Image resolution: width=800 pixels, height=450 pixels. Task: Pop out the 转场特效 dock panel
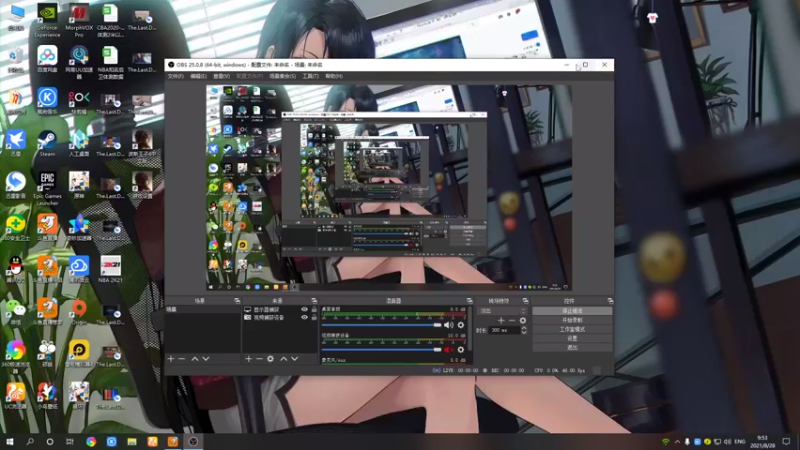525,301
